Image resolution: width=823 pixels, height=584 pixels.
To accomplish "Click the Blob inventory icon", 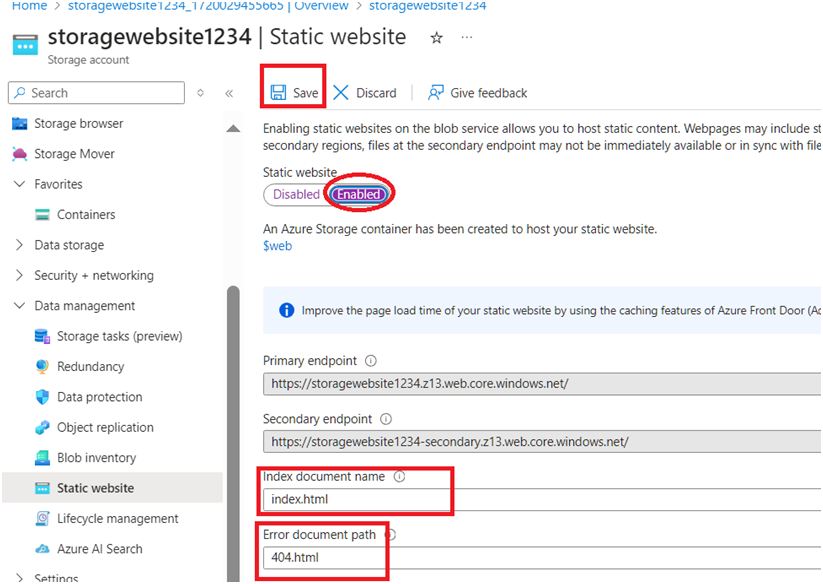I will [42, 458].
